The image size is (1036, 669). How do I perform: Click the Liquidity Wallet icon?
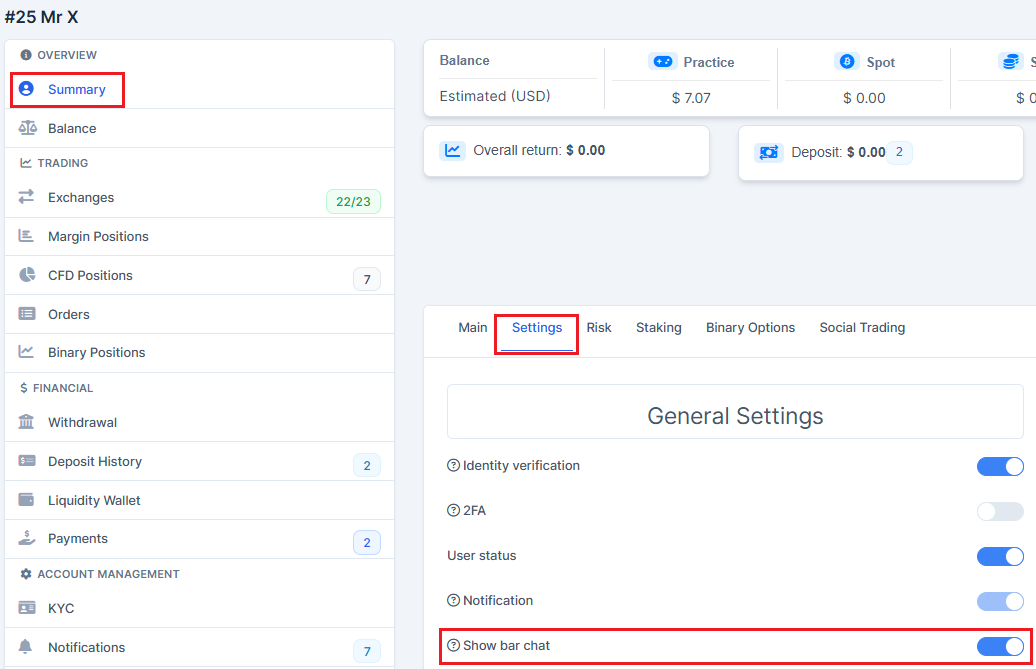click(27, 500)
